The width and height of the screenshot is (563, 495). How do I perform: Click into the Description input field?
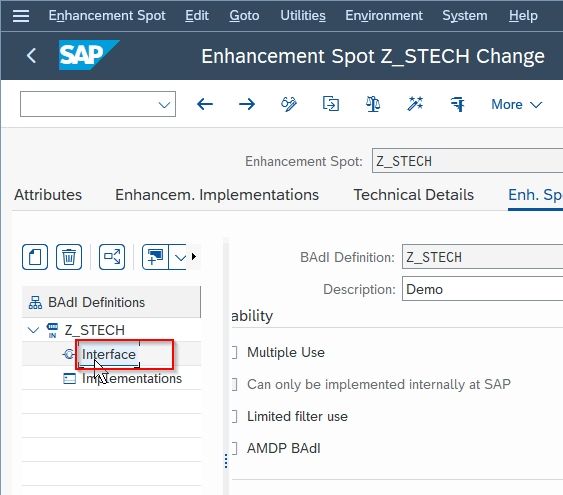[482, 289]
